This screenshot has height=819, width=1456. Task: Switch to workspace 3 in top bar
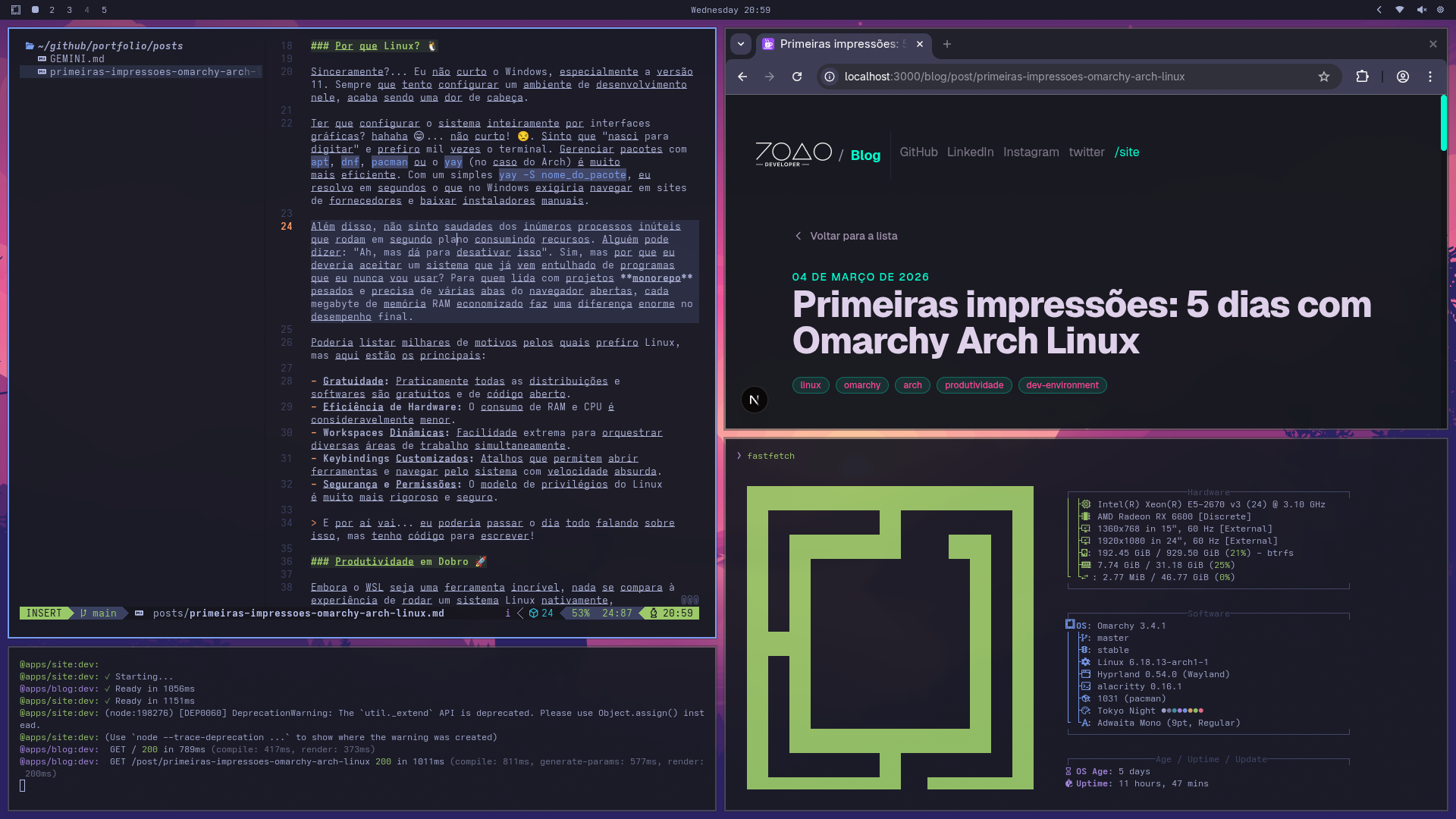click(69, 10)
